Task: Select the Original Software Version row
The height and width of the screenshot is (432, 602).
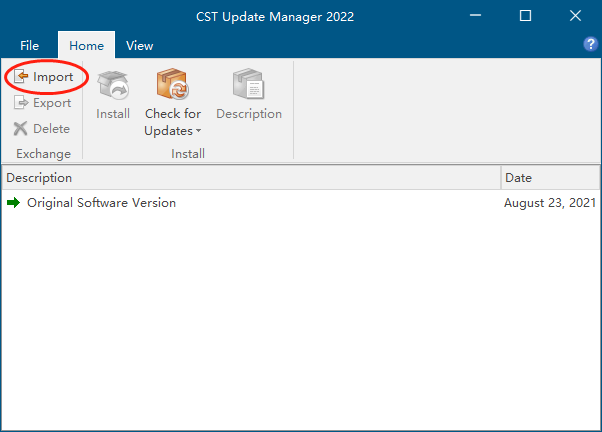Action: tap(301, 202)
